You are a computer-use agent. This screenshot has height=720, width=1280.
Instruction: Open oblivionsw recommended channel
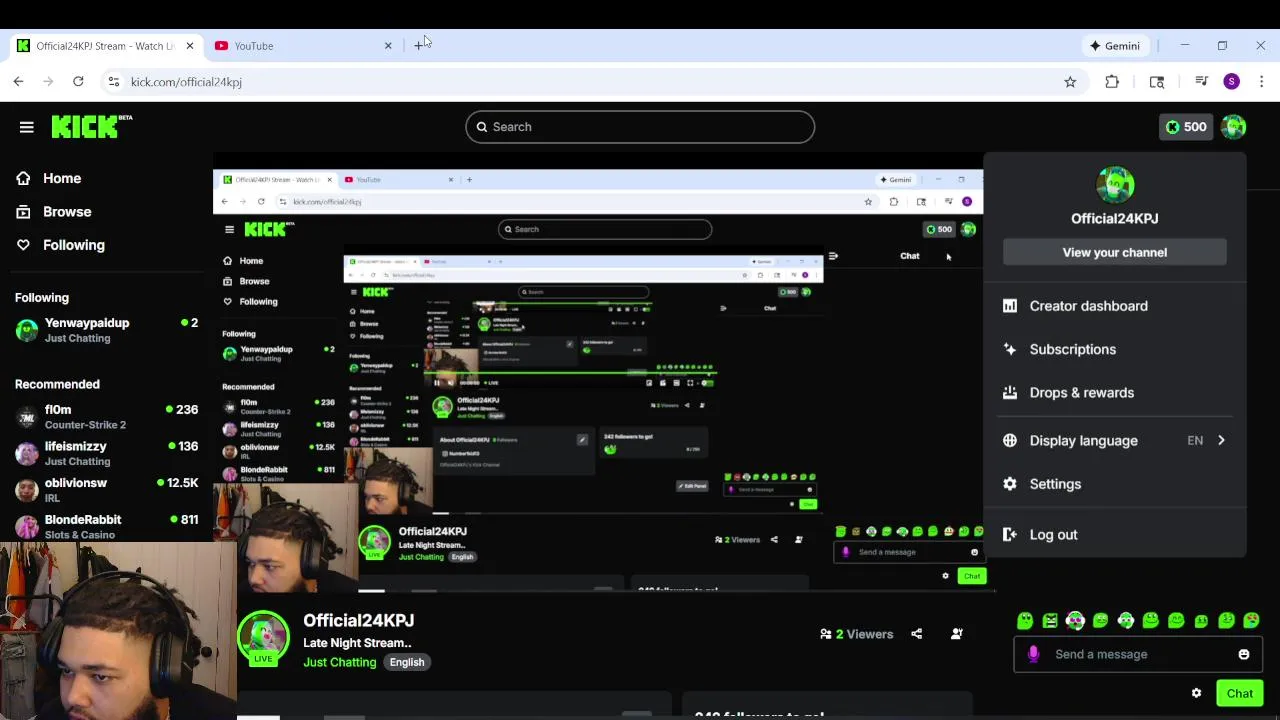pos(106,490)
